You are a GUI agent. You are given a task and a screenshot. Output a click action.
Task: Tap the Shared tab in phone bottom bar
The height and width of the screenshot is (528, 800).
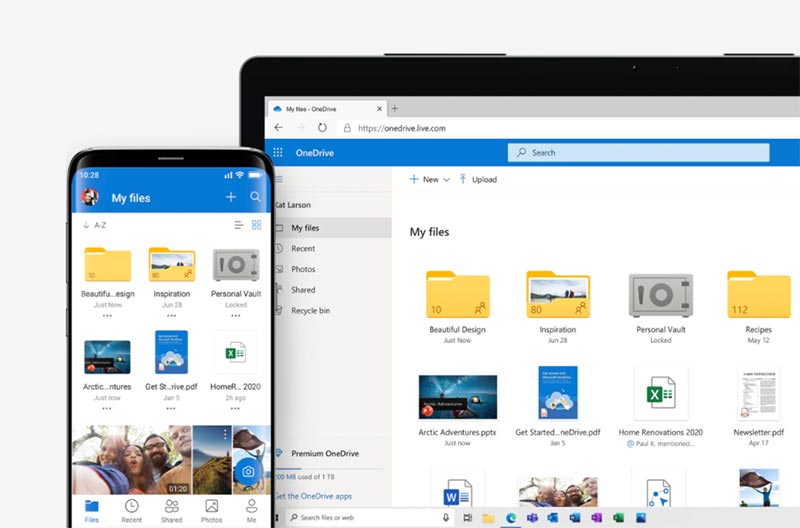point(171,511)
